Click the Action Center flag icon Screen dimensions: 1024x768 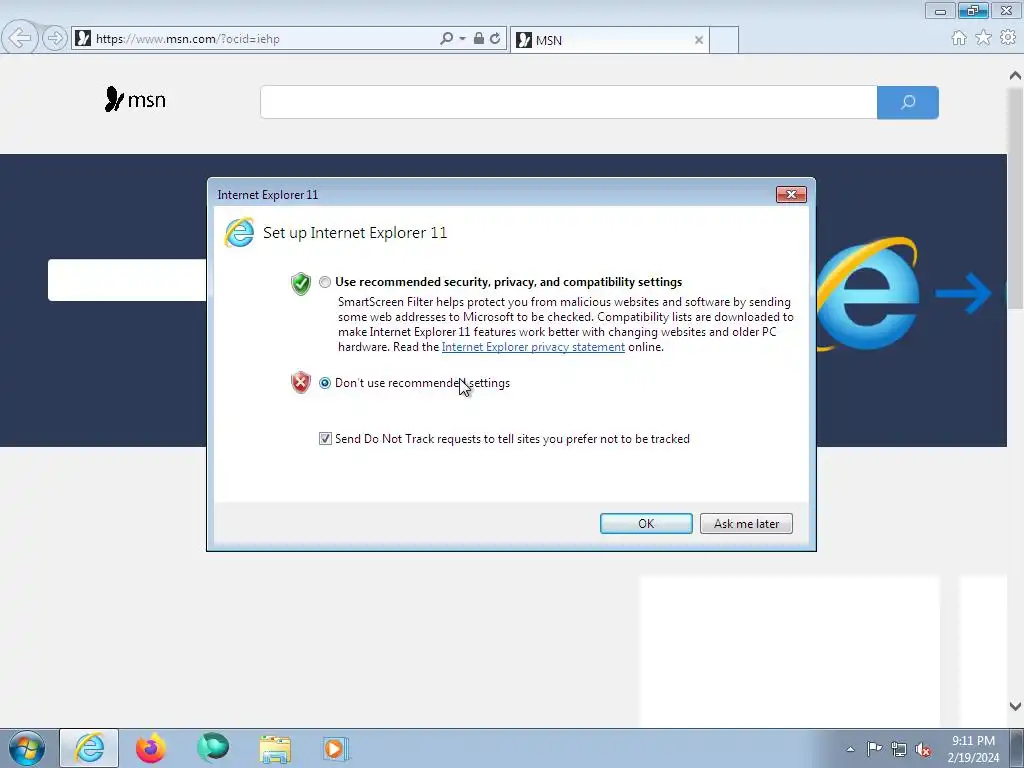(874, 749)
